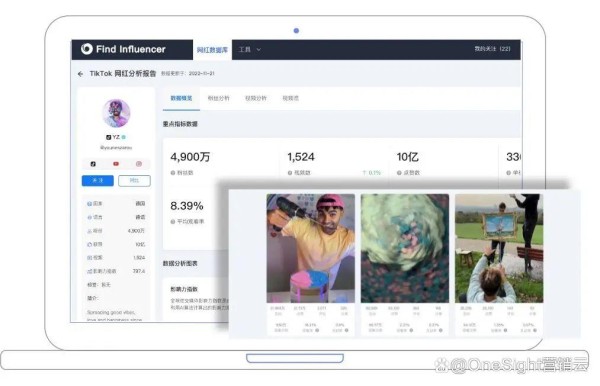Switch to the 粉丝分析 tab
Screen dimensions: 600x386
click(218, 98)
